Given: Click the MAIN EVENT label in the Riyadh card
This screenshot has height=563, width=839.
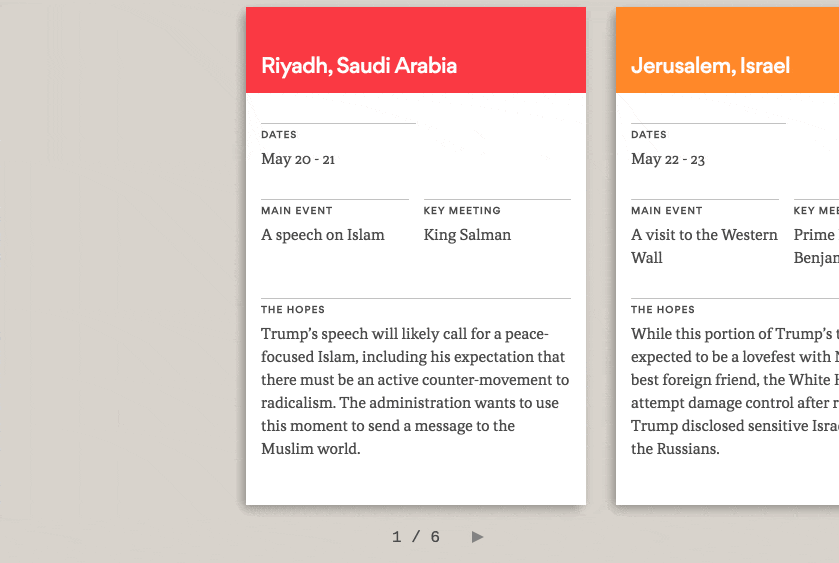Looking at the screenshot, I should [297, 211].
